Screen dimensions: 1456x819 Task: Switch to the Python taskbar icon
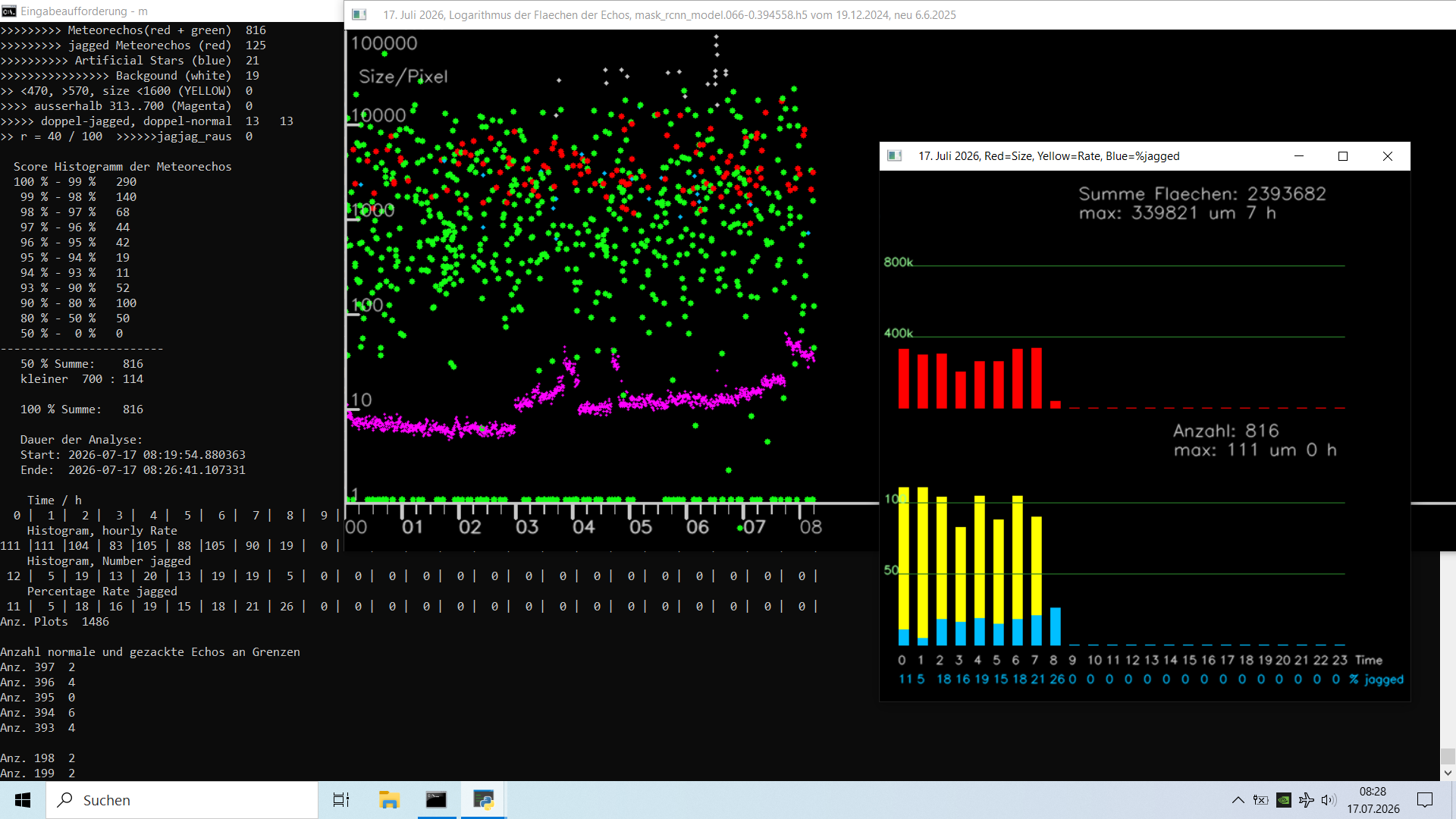click(x=483, y=800)
